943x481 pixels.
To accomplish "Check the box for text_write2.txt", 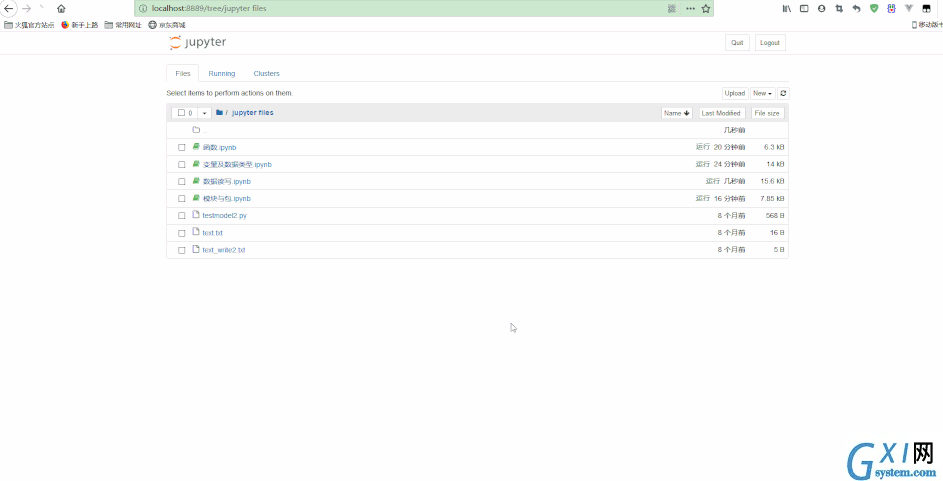I will click(182, 250).
